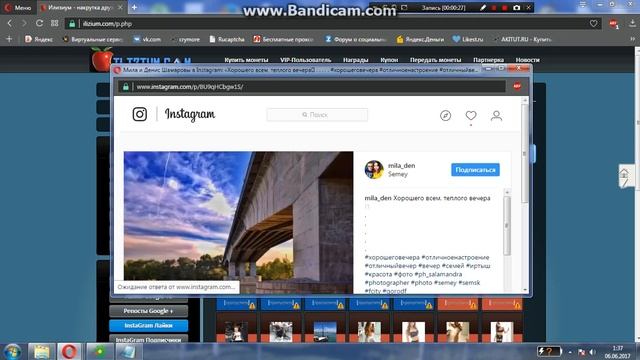Viewport: 640px width, 360px height.
Task: Click the Adblock icon in Instagram popup
Action: (517, 86)
